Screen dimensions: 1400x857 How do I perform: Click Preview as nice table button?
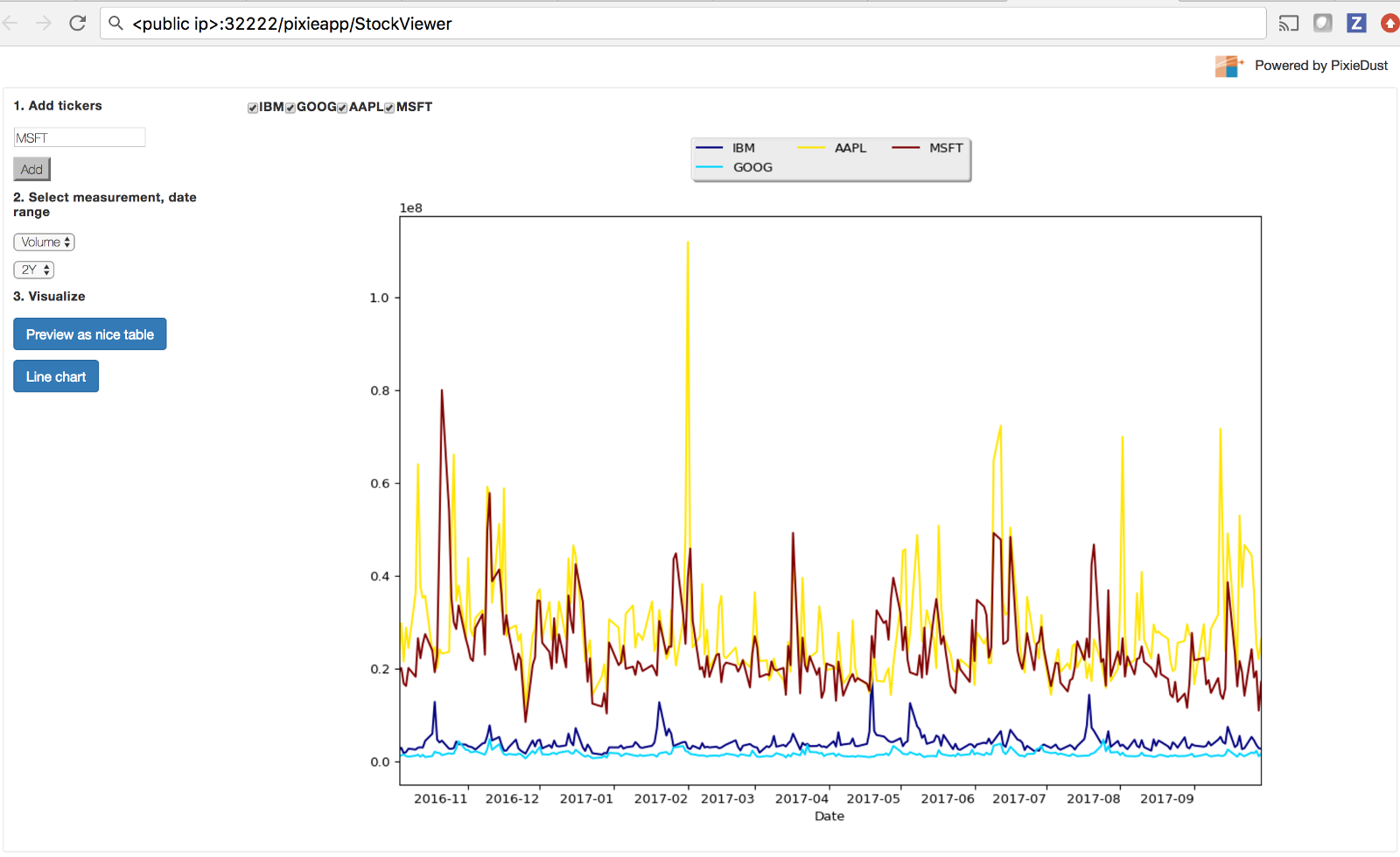[x=90, y=334]
